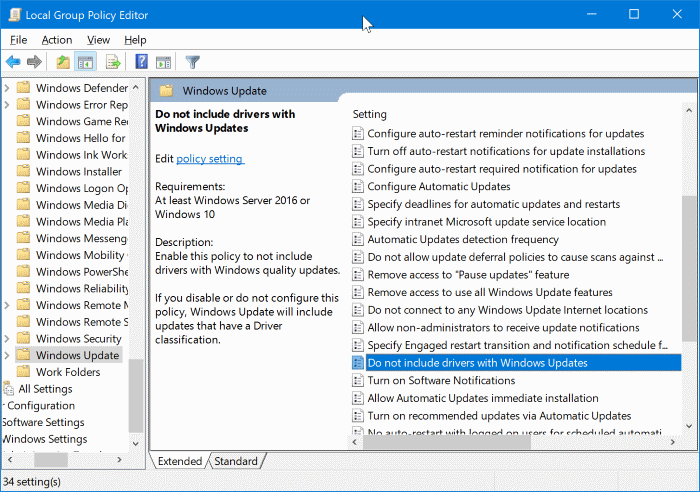Expand the Windows Defender tree node
The width and height of the screenshot is (700, 492).
(7, 88)
